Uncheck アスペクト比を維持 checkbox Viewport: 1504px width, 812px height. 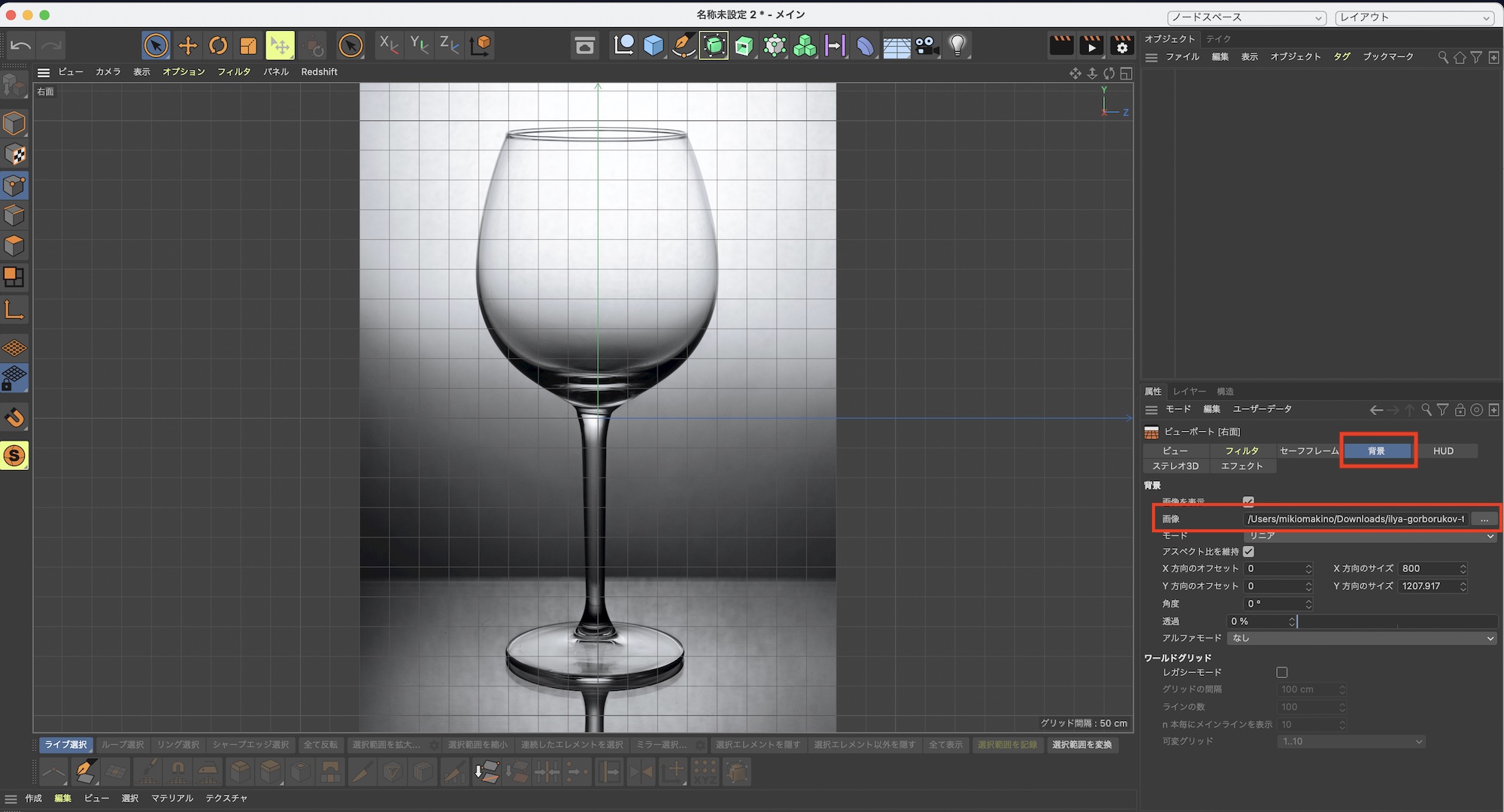(x=1248, y=552)
